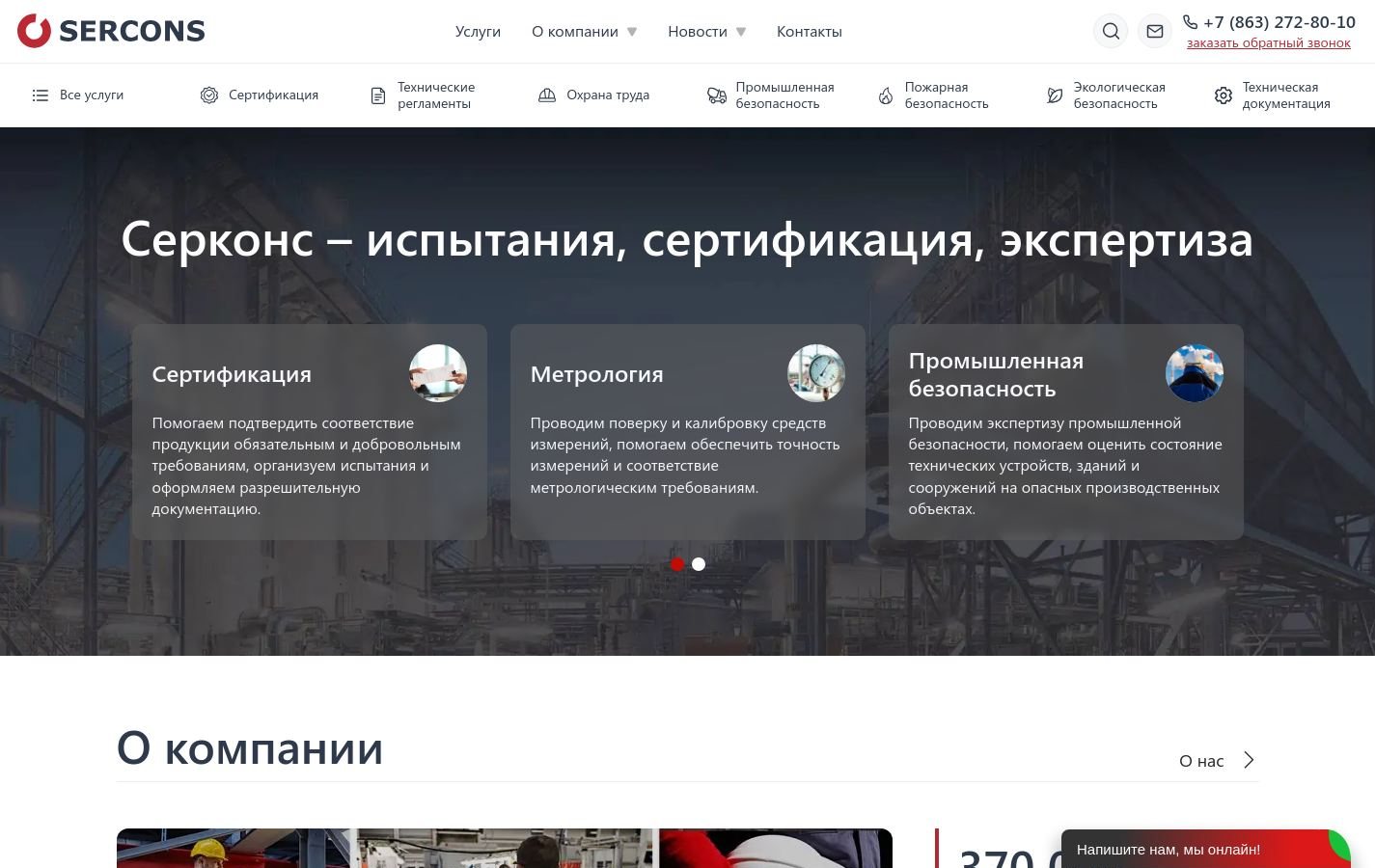Click the Техническая документация gear icon
This screenshot has height=868, width=1375.
click(1224, 95)
